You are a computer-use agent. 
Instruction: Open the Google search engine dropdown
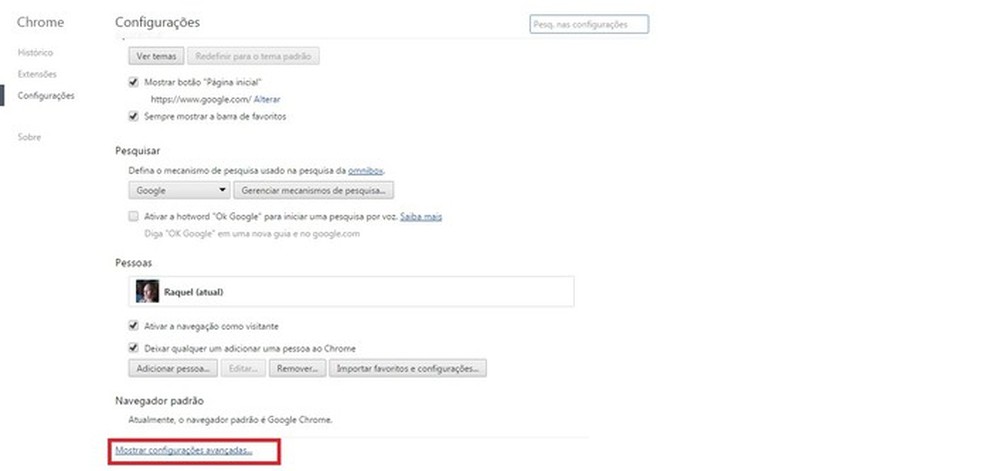(x=180, y=189)
